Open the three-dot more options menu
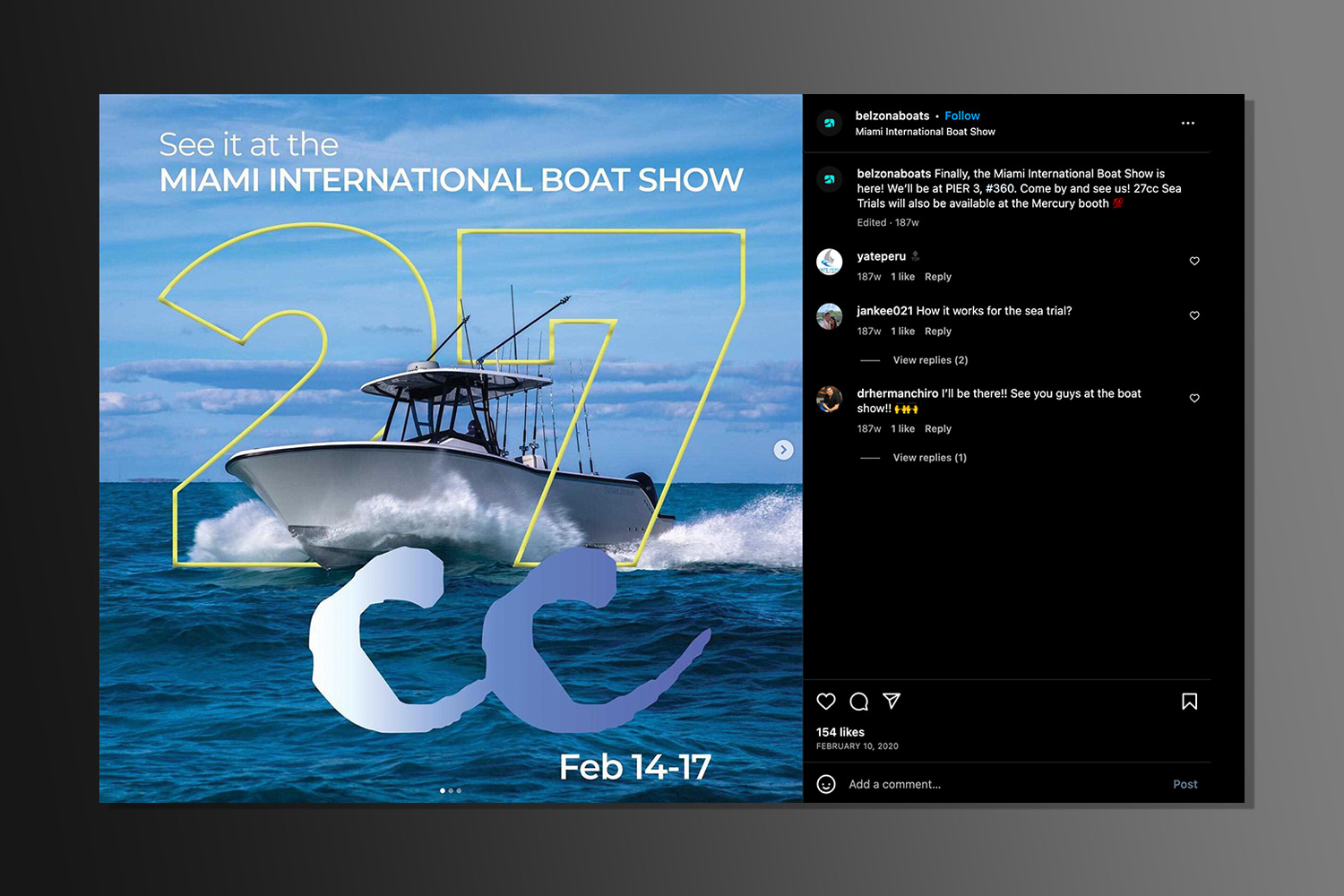The image size is (1344, 896). point(1188,124)
